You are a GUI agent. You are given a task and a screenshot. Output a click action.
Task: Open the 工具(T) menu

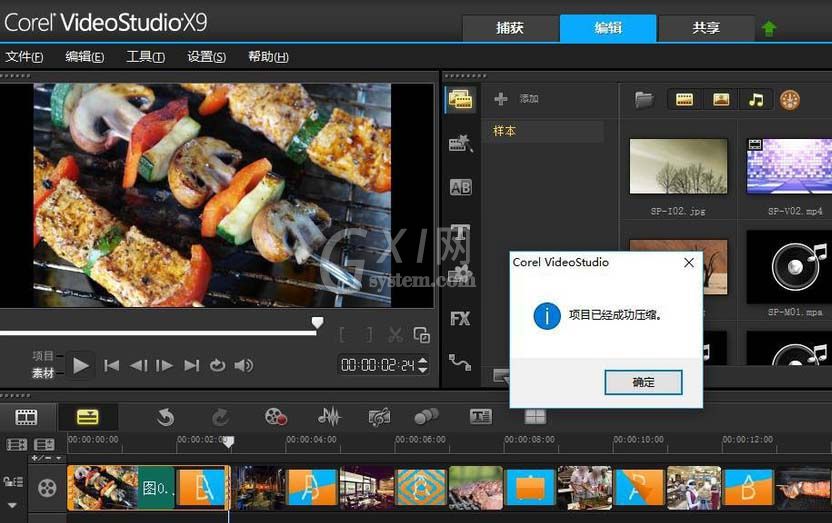(x=145, y=57)
